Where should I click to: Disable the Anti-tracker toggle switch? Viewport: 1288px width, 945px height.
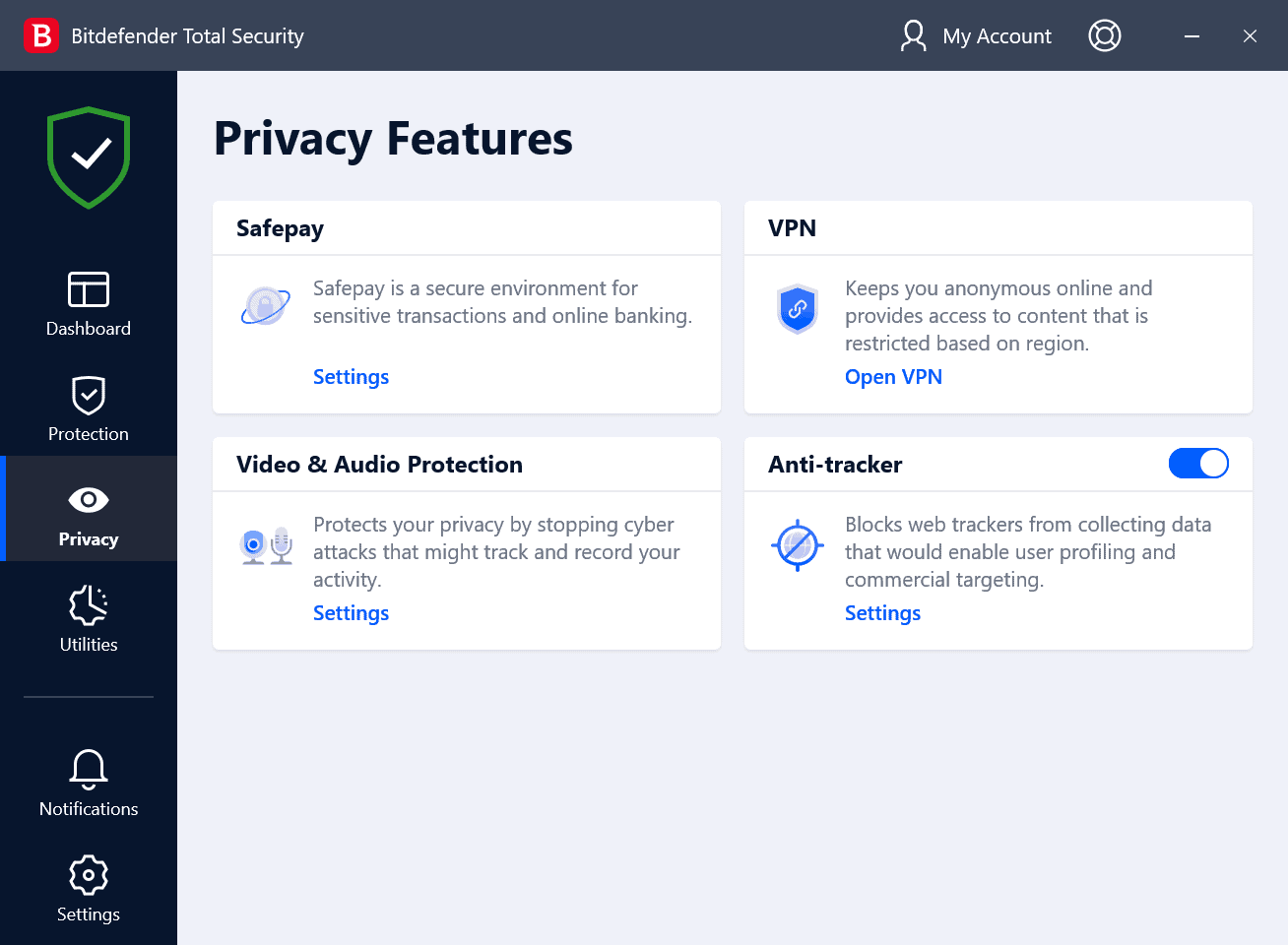(x=1197, y=464)
